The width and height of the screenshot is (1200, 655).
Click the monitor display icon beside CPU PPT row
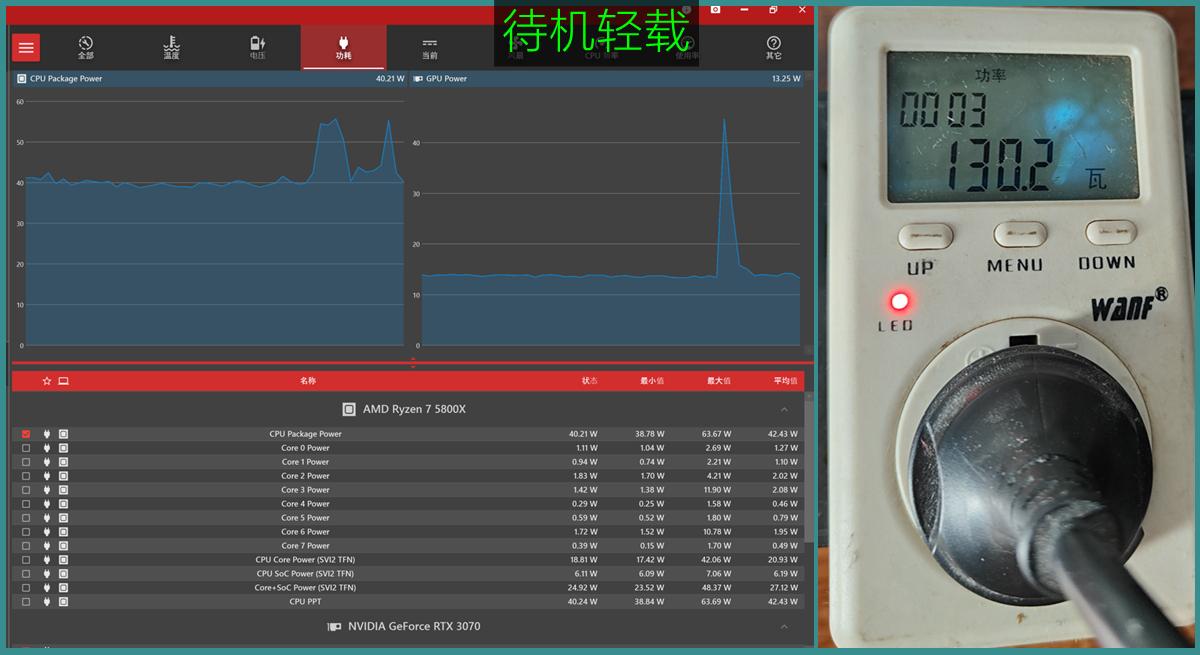63,601
